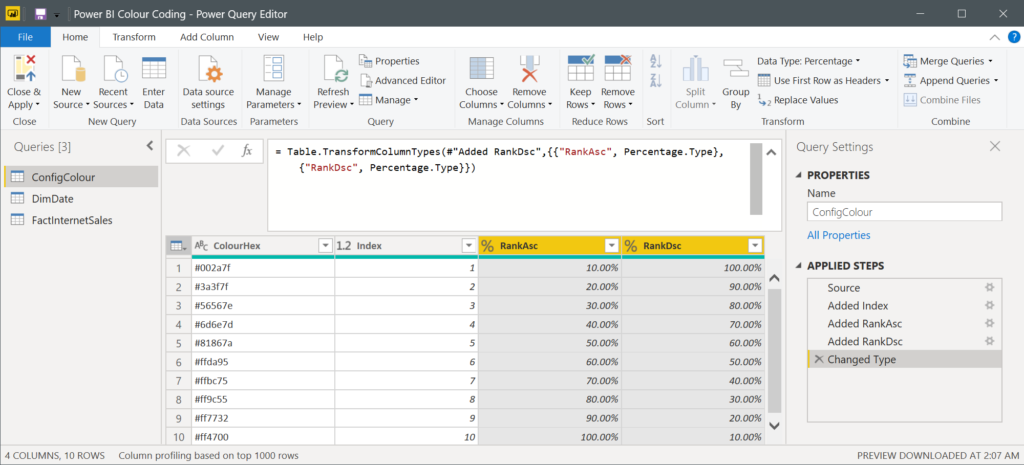Click the table corner menu icon
The image size is (1024, 465).
click(177, 246)
